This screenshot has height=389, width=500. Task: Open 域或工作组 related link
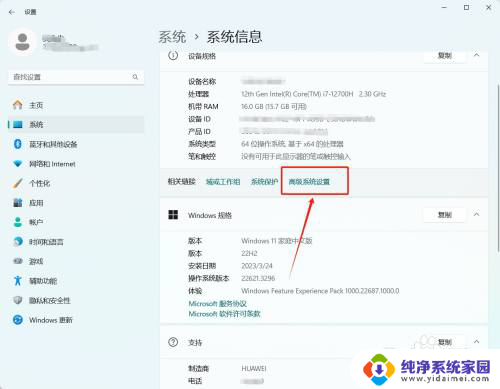223,182
